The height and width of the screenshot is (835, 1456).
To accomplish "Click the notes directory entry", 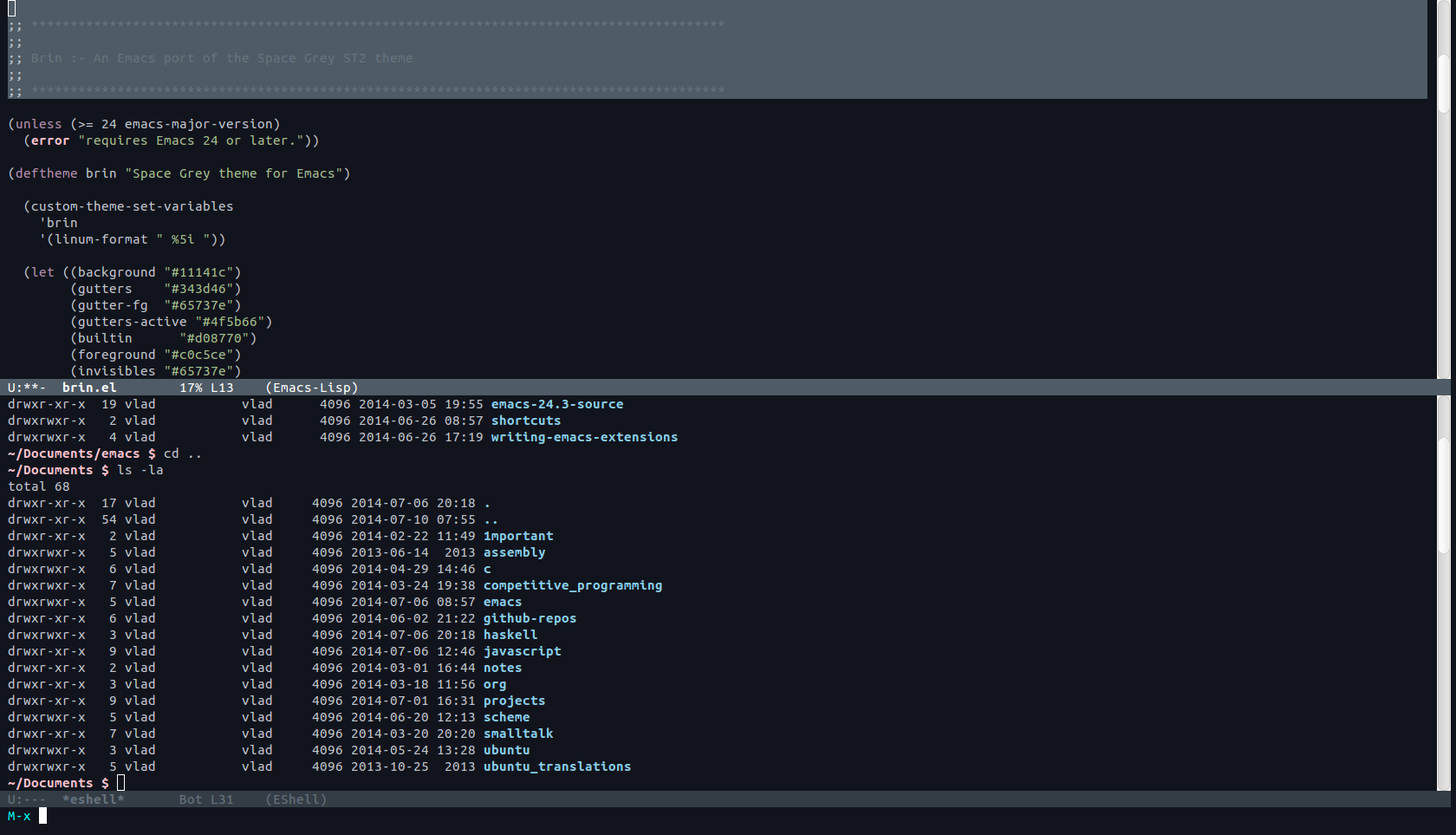I will (503, 668).
